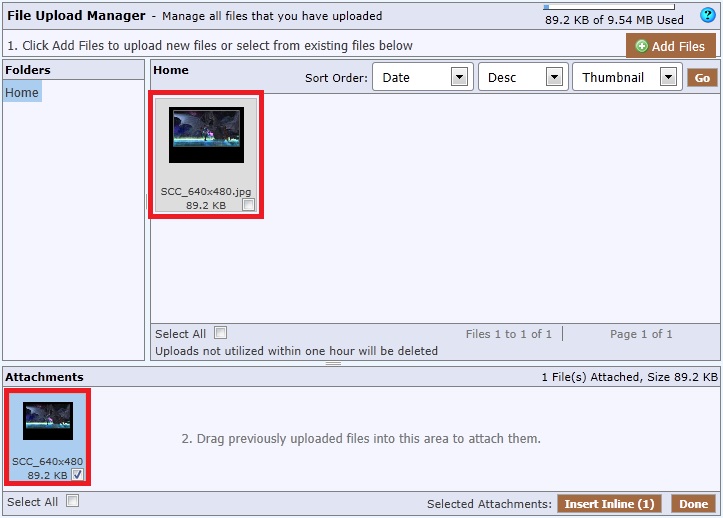The width and height of the screenshot is (723, 518).
Task: Select the SCC_640x480.jpg thumbnail in Home
Action: pos(206,135)
